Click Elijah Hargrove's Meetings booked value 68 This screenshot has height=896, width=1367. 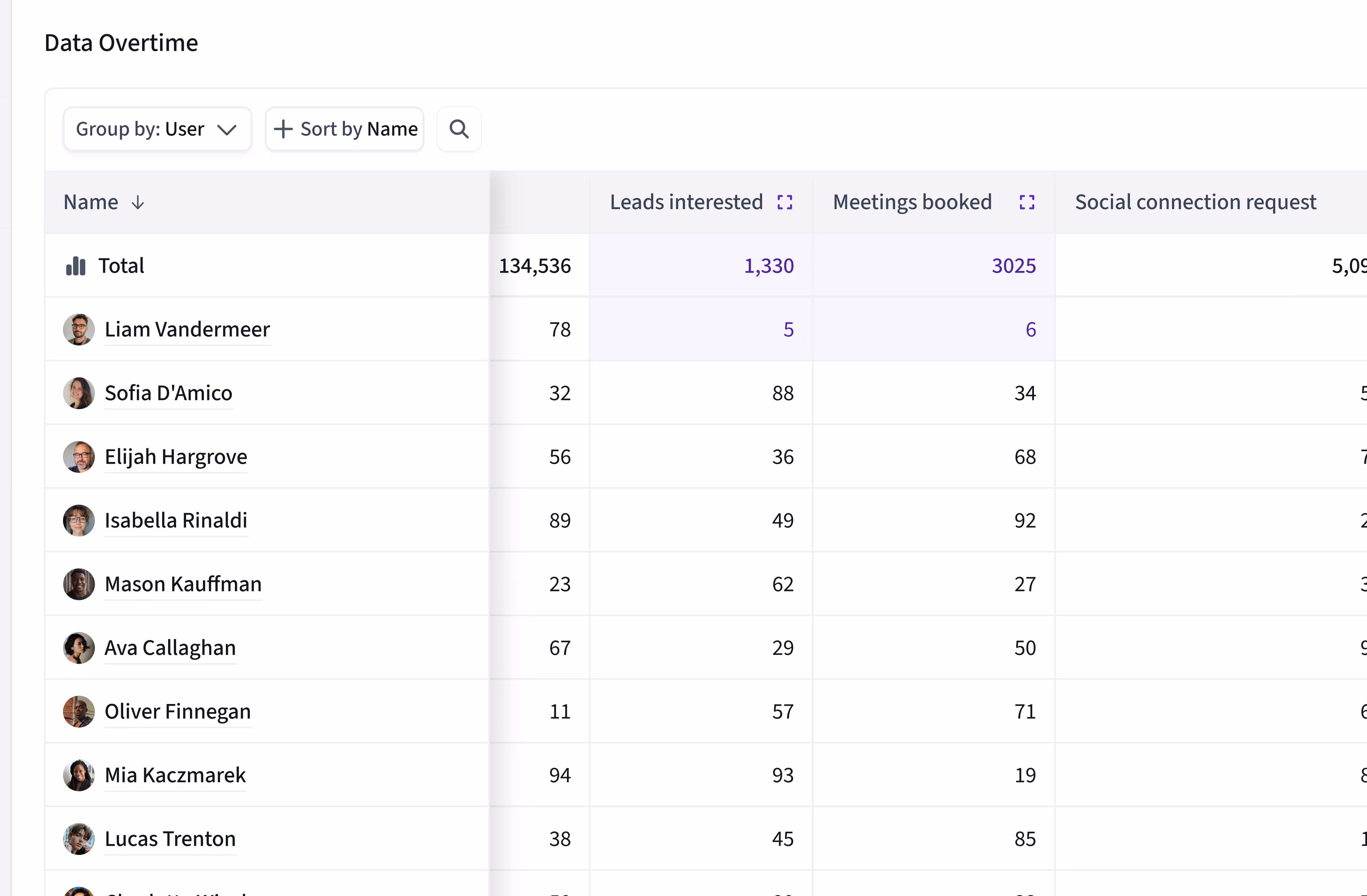(x=1025, y=457)
